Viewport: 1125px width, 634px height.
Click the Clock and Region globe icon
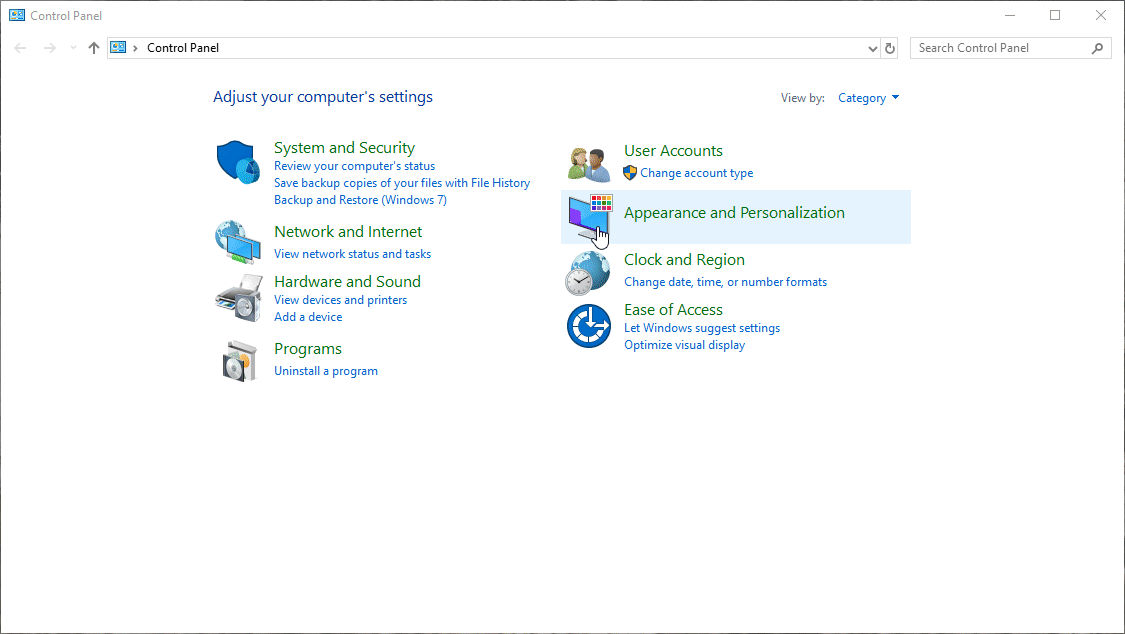pyautogui.click(x=588, y=272)
